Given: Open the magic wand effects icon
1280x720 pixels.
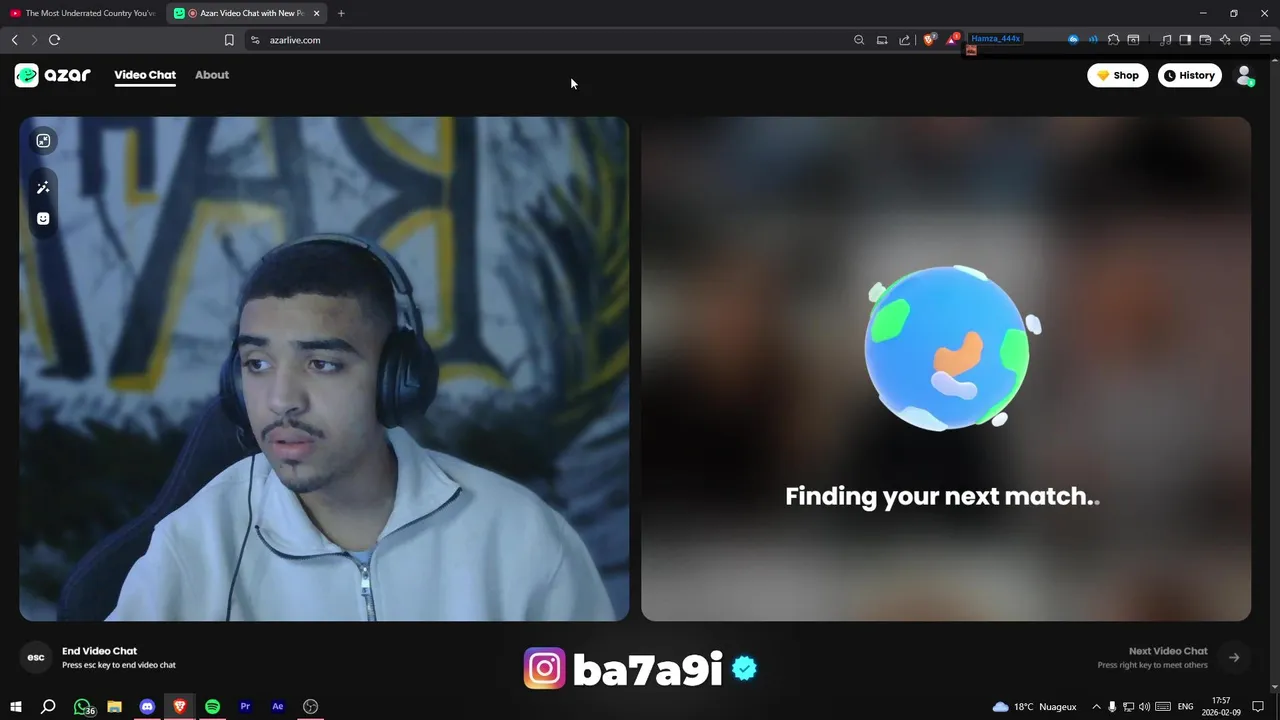Looking at the screenshot, I should [x=43, y=187].
